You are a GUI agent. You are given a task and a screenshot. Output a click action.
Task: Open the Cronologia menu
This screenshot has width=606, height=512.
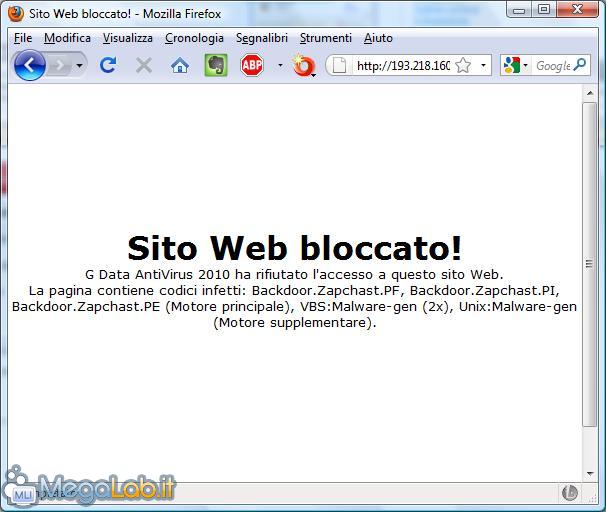tap(194, 38)
